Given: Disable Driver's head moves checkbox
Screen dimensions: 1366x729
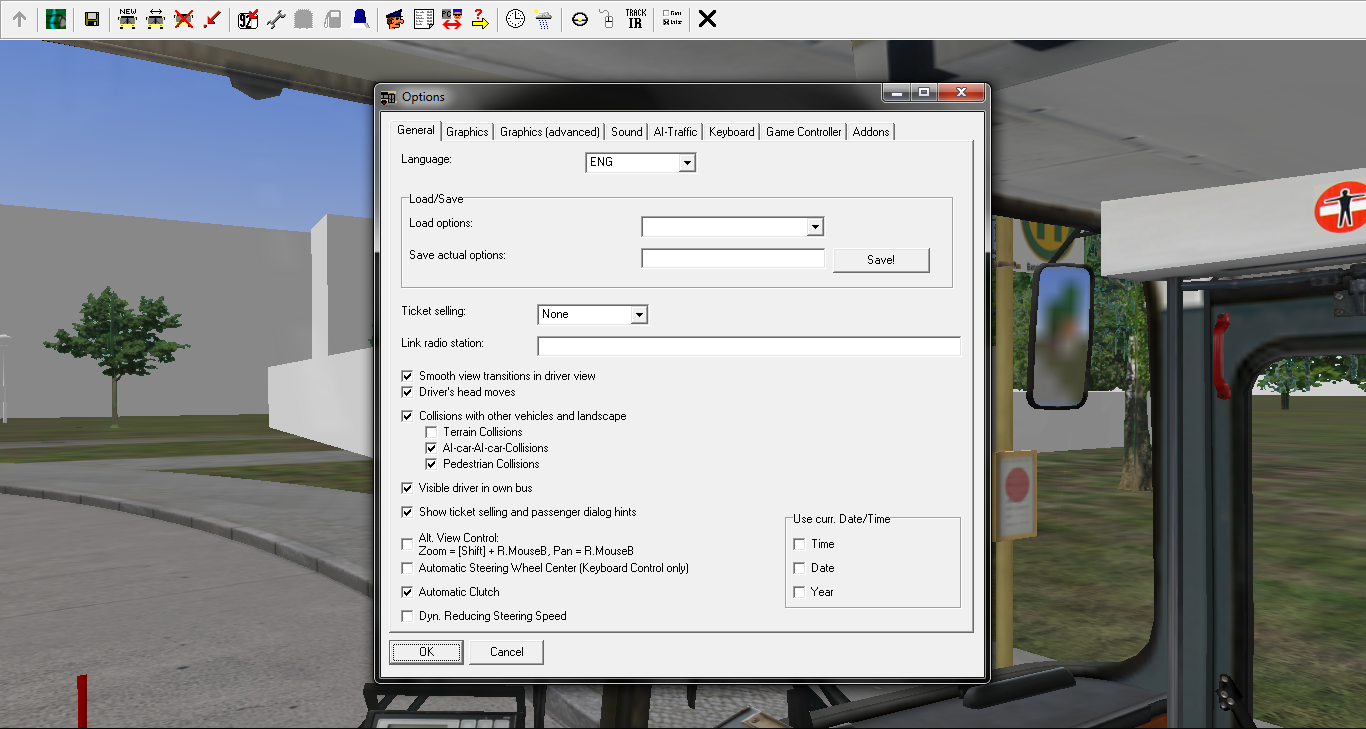Looking at the screenshot, I should tap(407, 392).
